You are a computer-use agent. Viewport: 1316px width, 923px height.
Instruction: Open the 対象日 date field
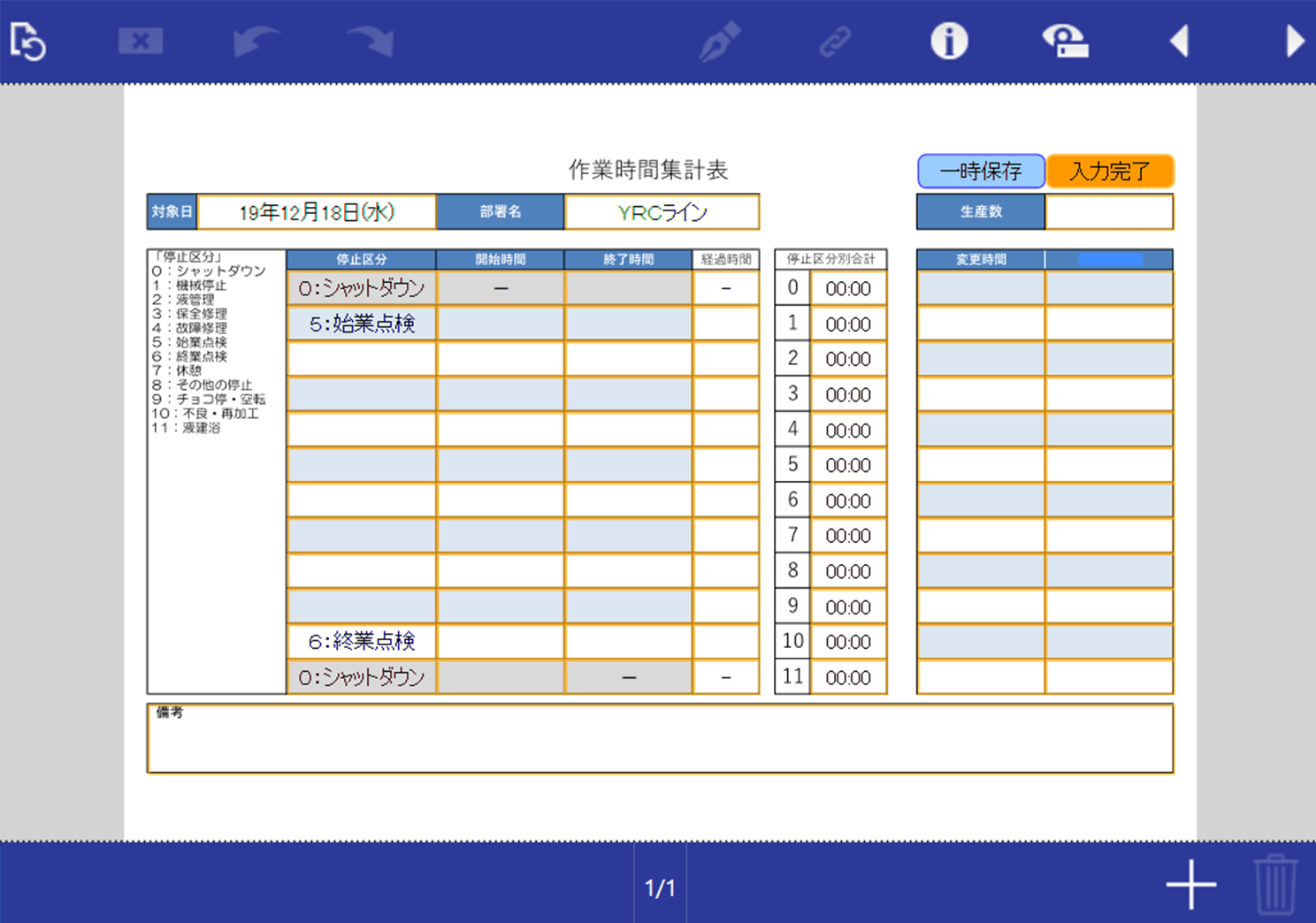(317, 212)
